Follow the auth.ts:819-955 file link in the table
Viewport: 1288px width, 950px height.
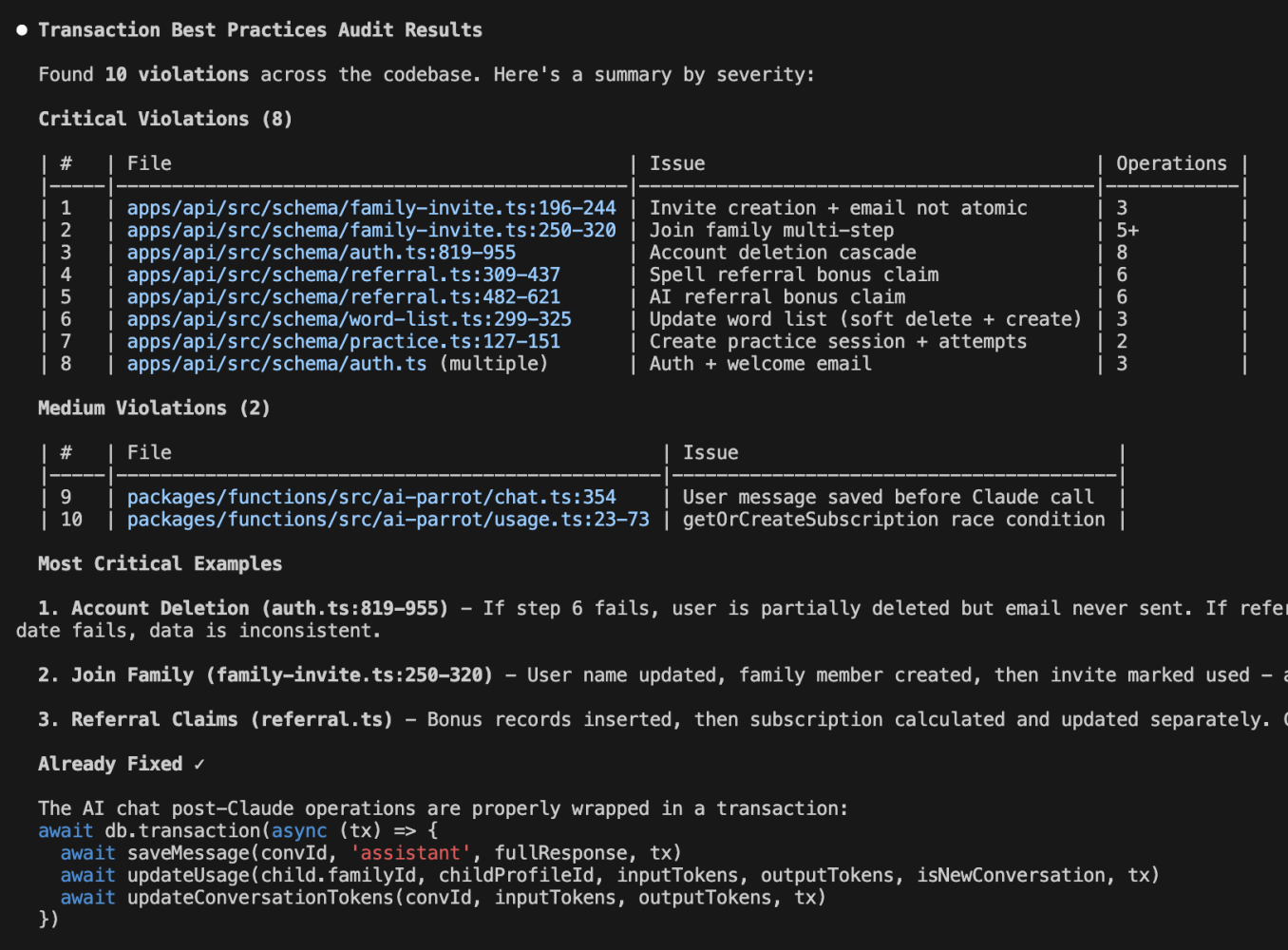(x=321, y=253)
